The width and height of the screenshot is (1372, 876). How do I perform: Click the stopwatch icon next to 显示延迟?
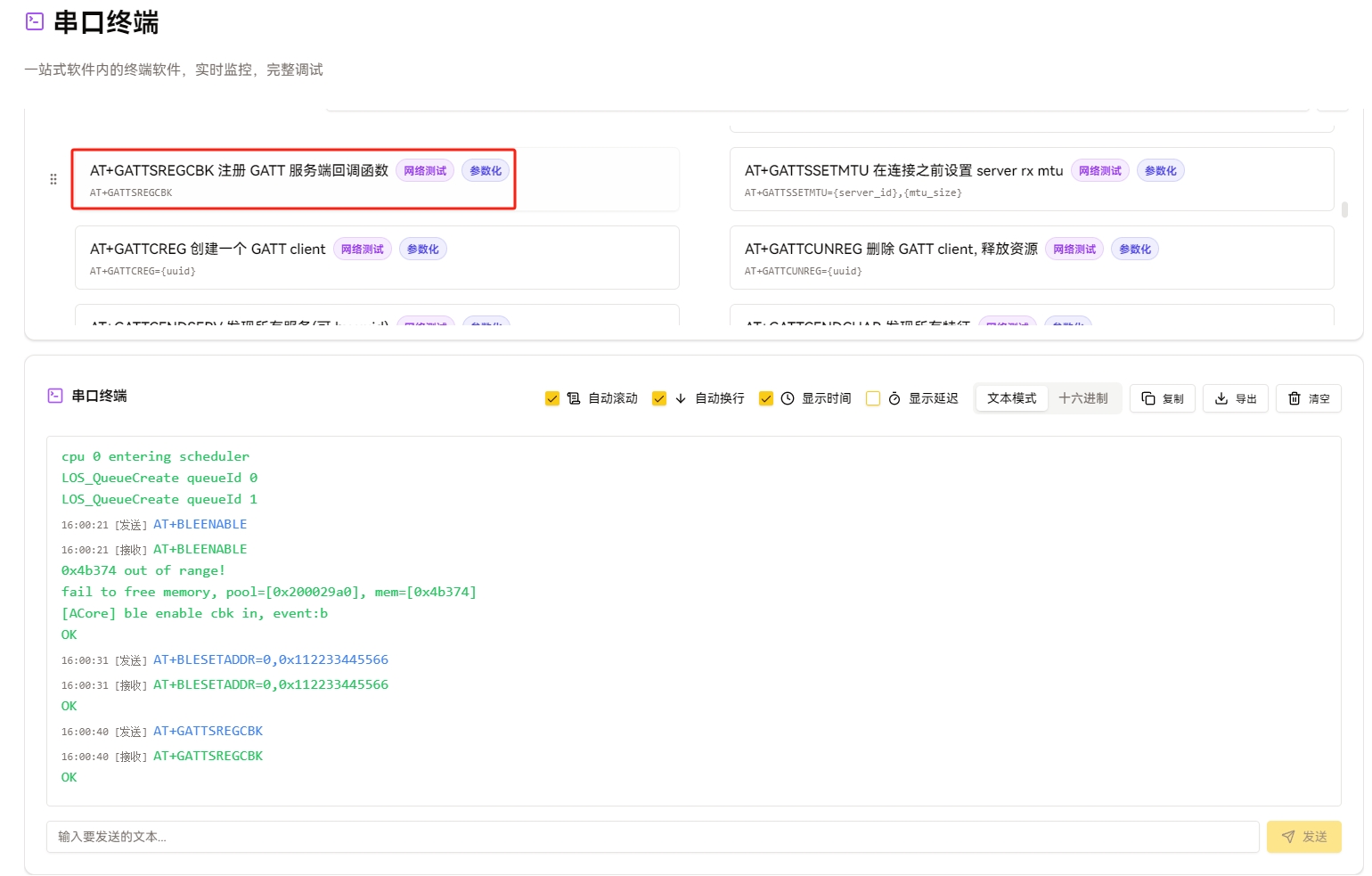894,398
